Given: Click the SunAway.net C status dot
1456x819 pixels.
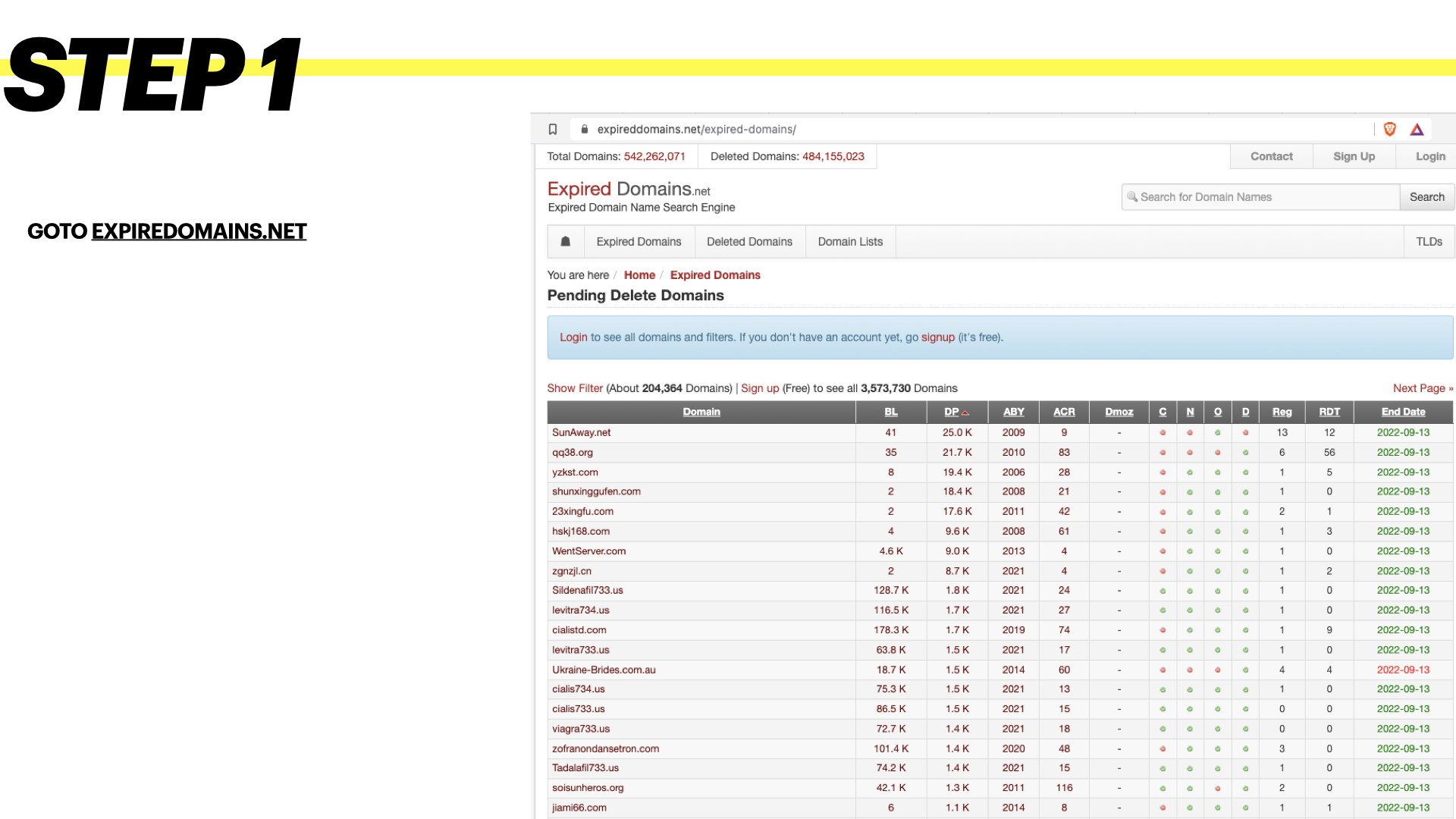Looking at the screenshot, I should tap(1163, 433).
